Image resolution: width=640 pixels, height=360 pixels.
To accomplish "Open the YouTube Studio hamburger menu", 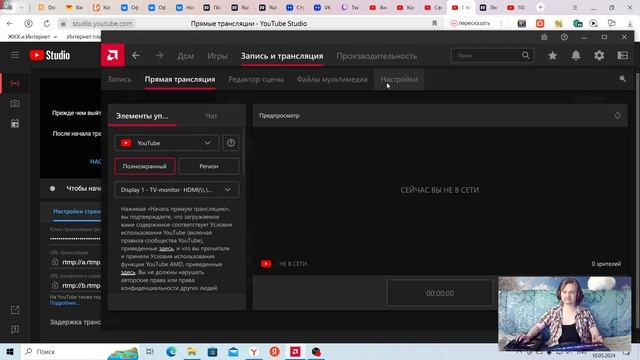I will (x=15, y=55).
